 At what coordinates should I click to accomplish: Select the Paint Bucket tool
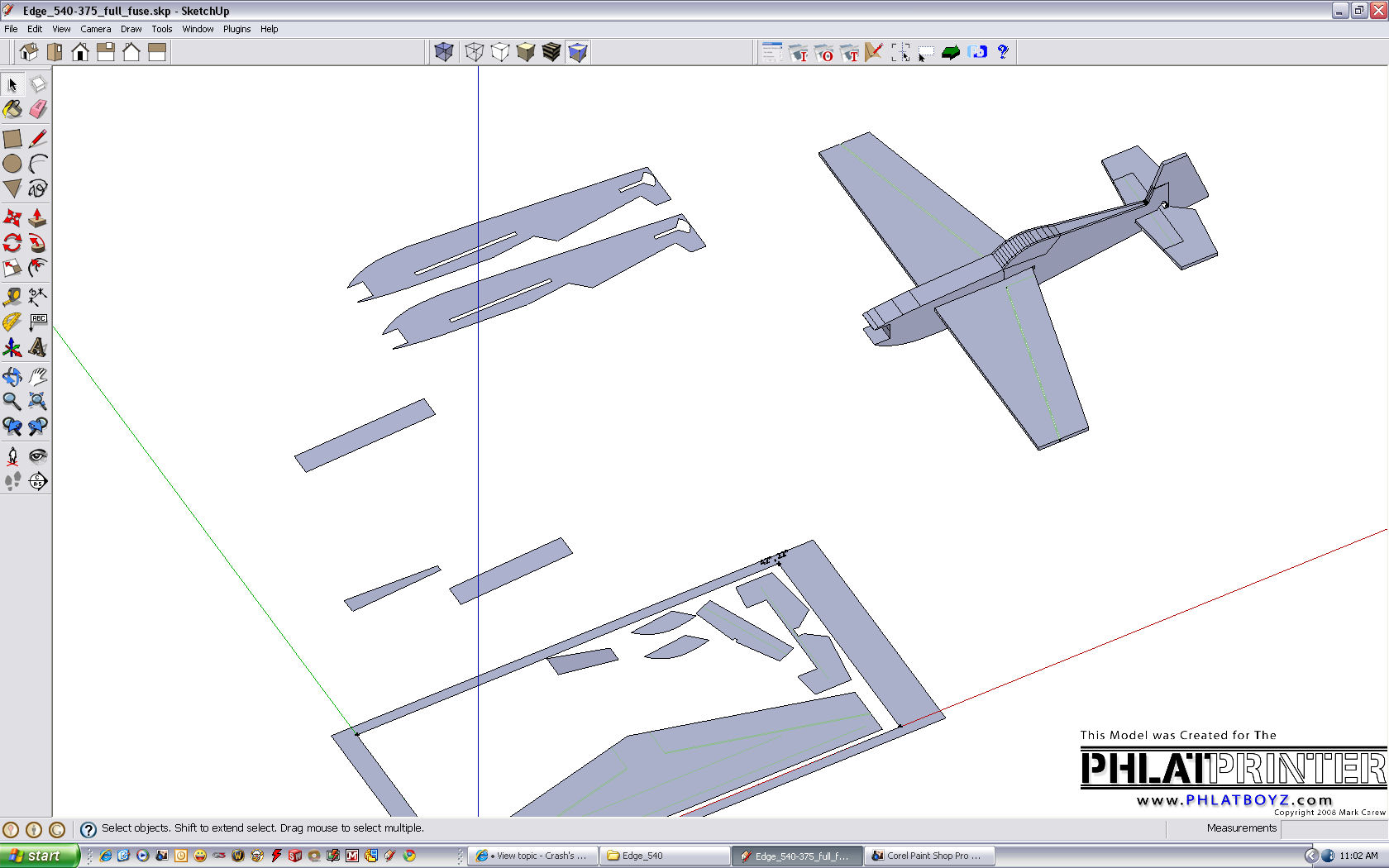click(12, 109)
